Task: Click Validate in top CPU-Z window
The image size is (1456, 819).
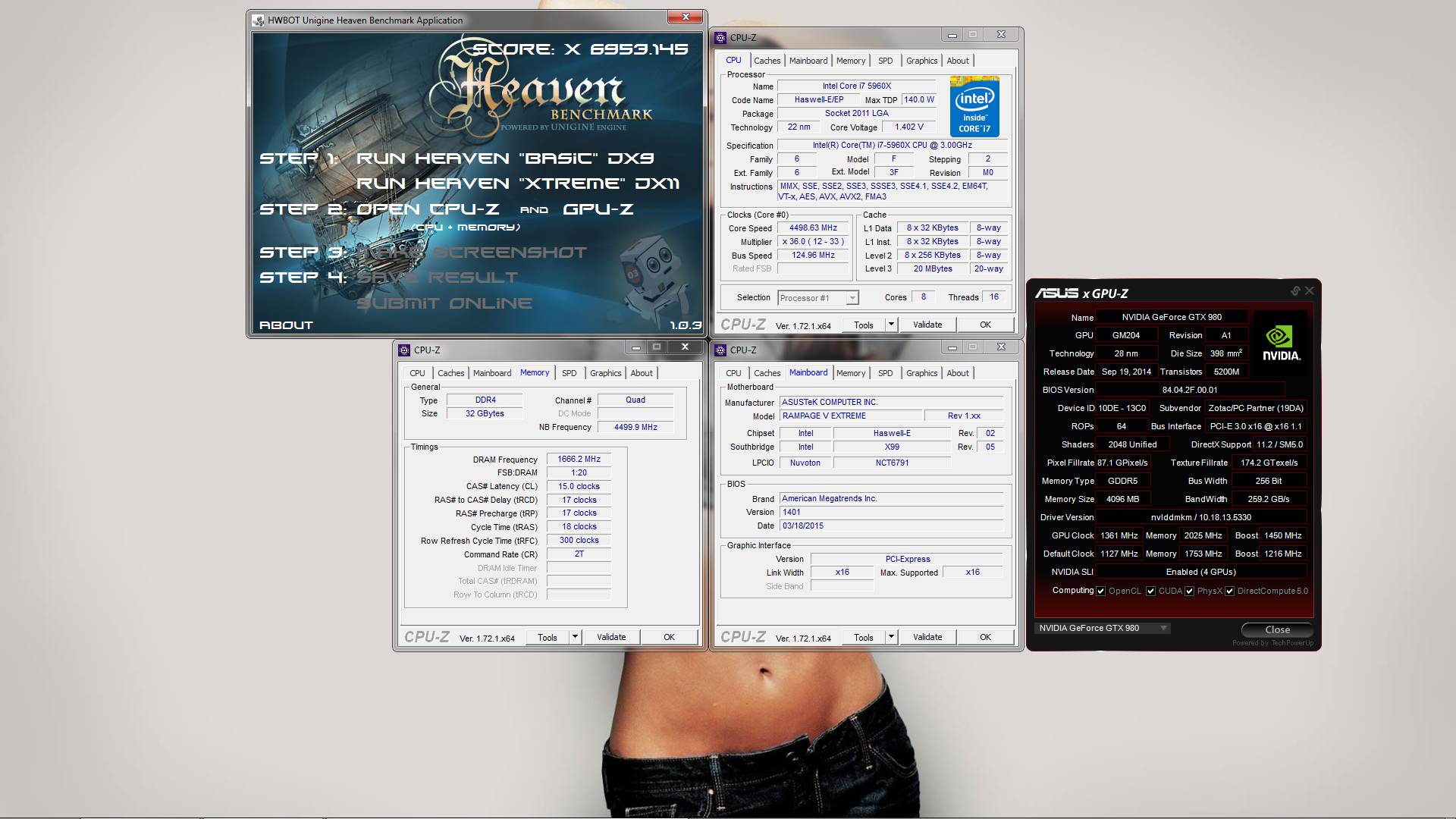Action: [x=927, y=325]
